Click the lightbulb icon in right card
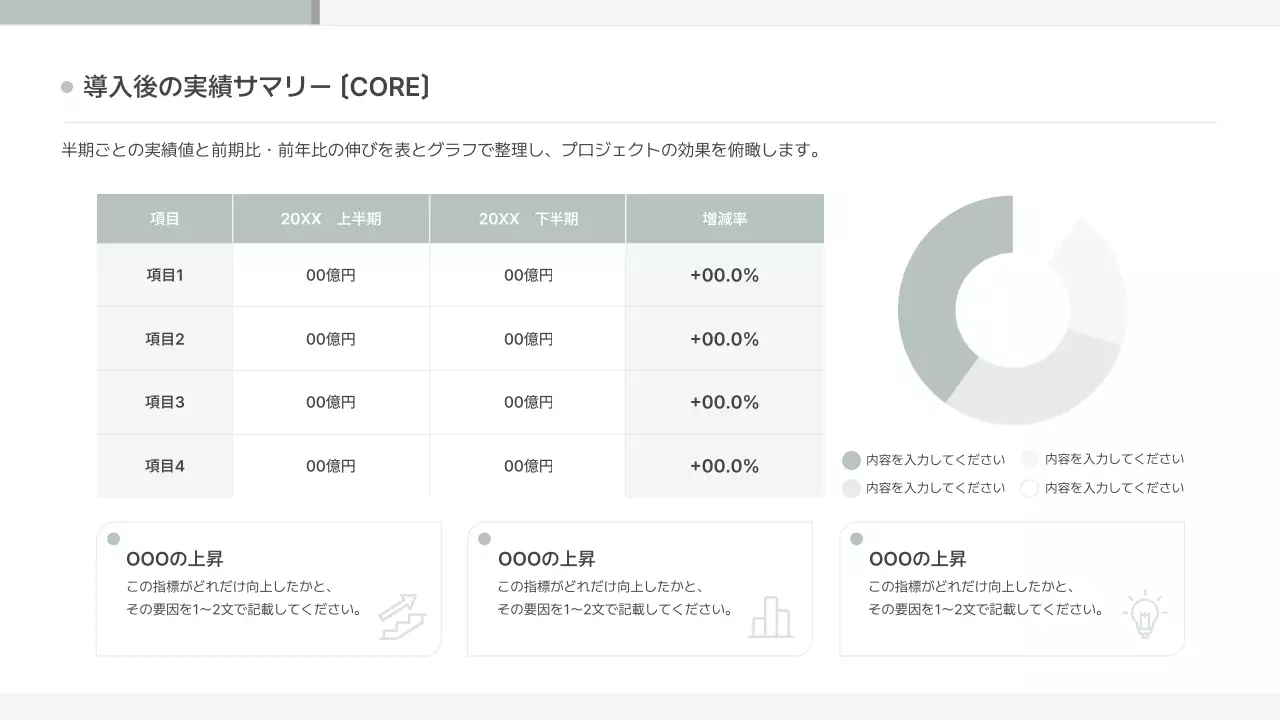 1144,613
